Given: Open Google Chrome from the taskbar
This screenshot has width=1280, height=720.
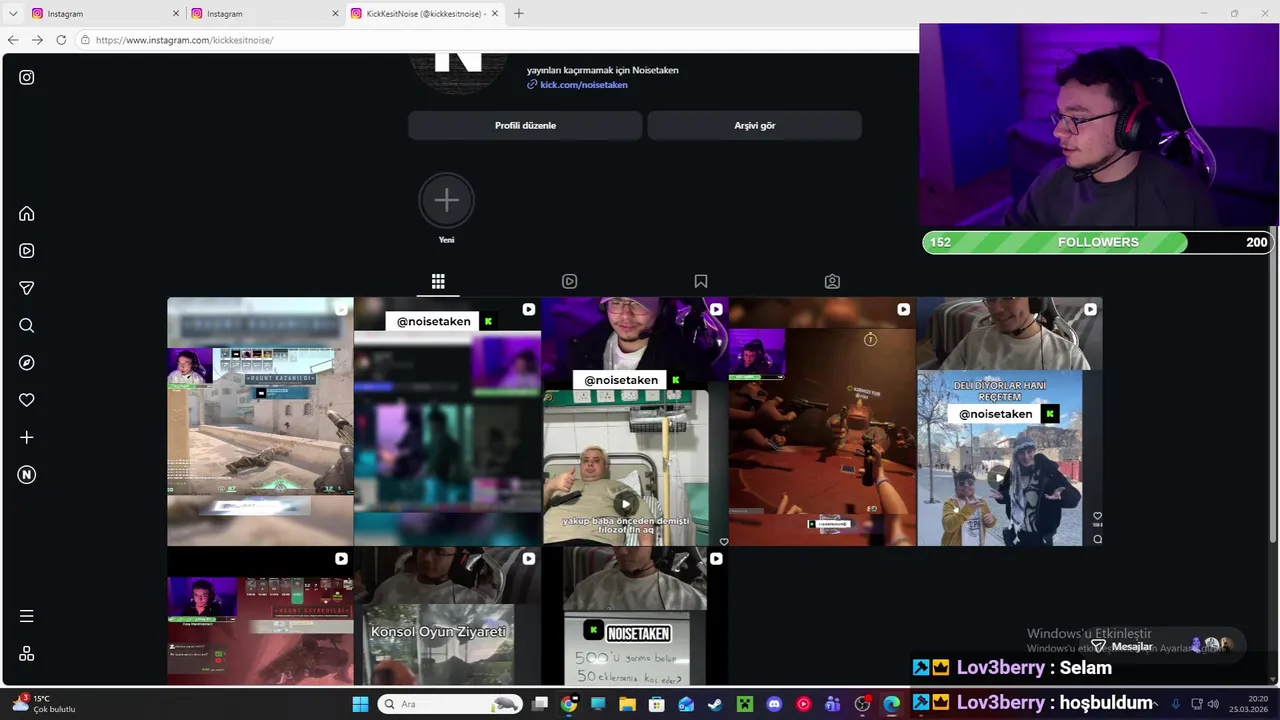Looking at the screenshot, I should (x=569, y=704).
